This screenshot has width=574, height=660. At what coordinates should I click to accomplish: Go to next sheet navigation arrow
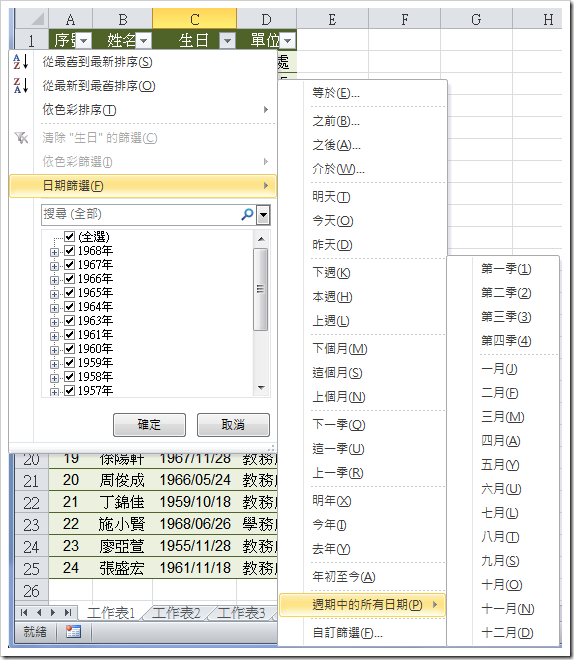pyautogui.click(x=53, y=612)
